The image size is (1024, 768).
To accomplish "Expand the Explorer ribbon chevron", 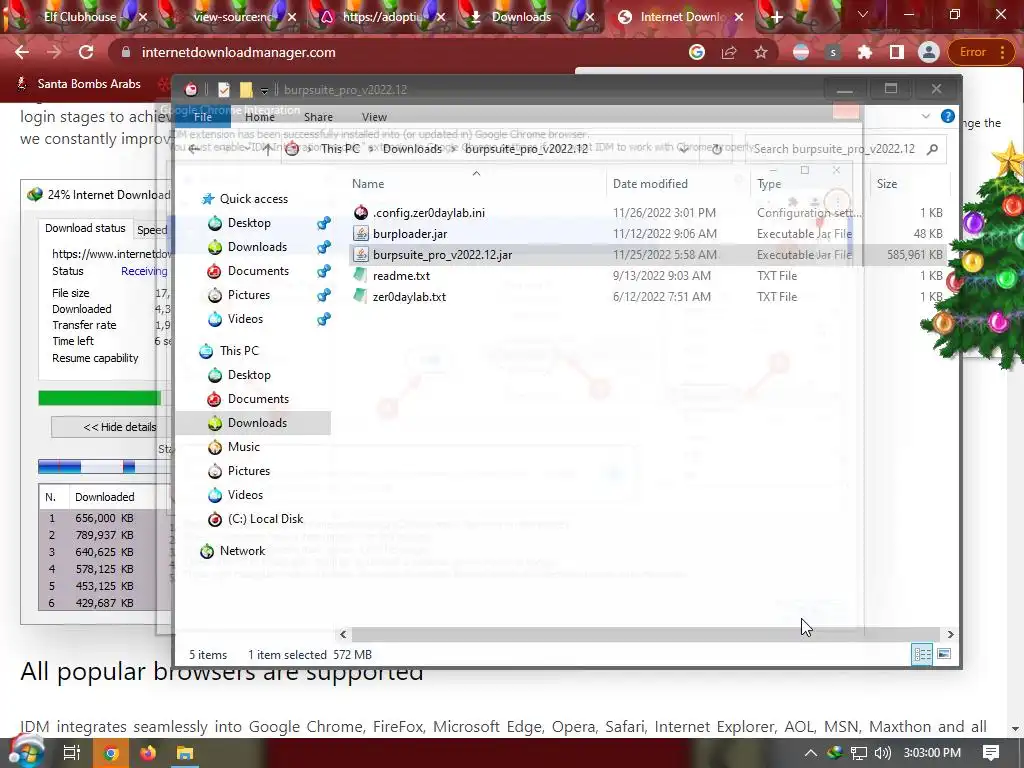I will (x=925, y=116).
